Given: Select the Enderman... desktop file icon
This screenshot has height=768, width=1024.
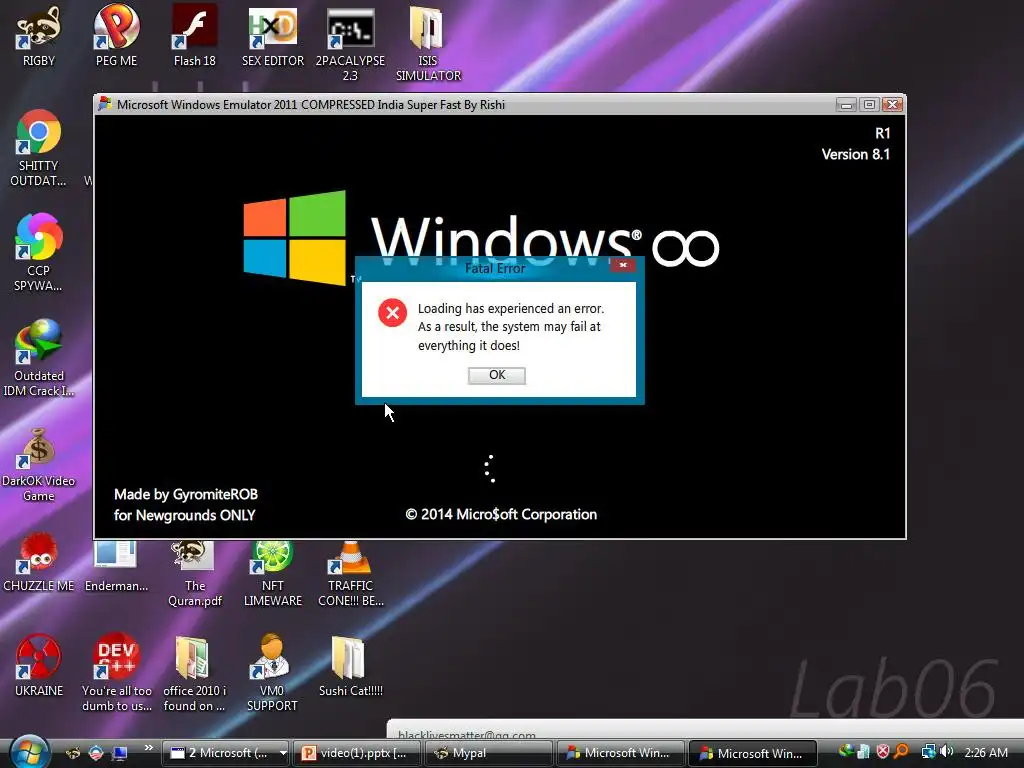Looking at the screenshot, I should 116,555.
